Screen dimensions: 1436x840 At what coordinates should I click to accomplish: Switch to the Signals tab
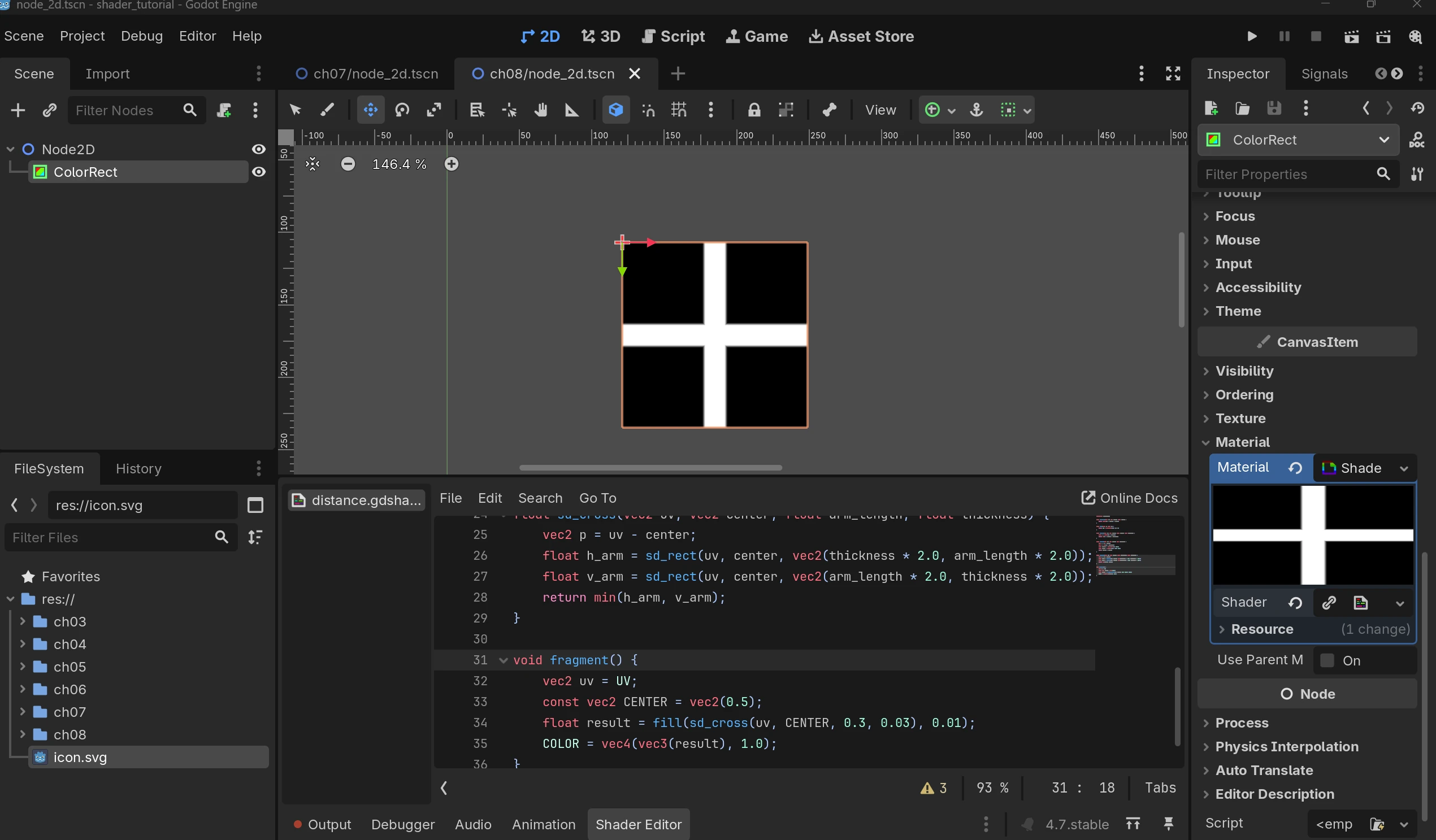tap(1324, 73)
